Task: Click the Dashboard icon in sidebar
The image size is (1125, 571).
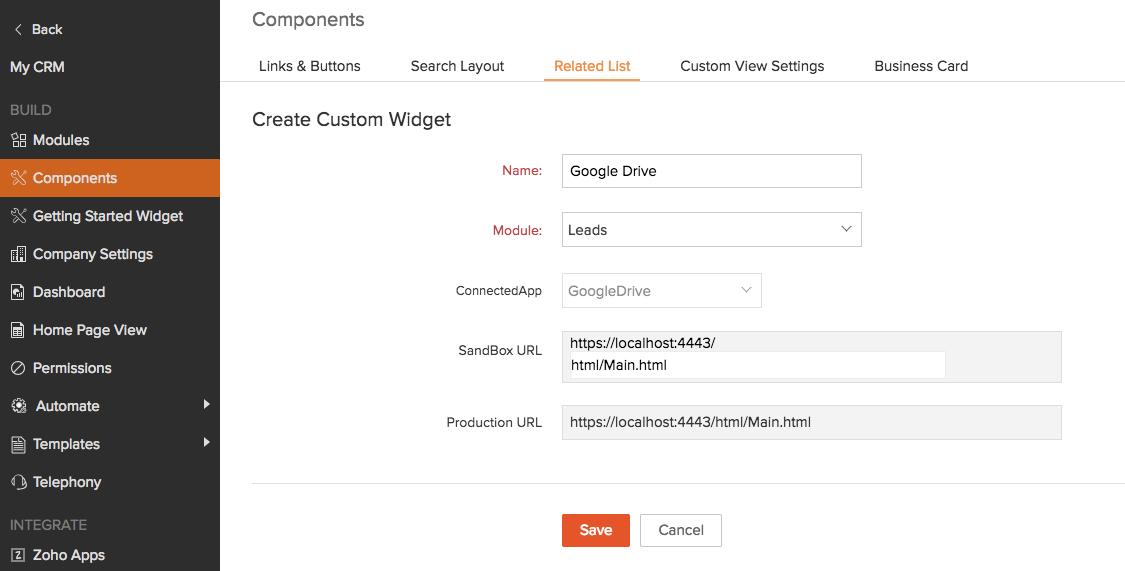Action: tap(18, 292)
